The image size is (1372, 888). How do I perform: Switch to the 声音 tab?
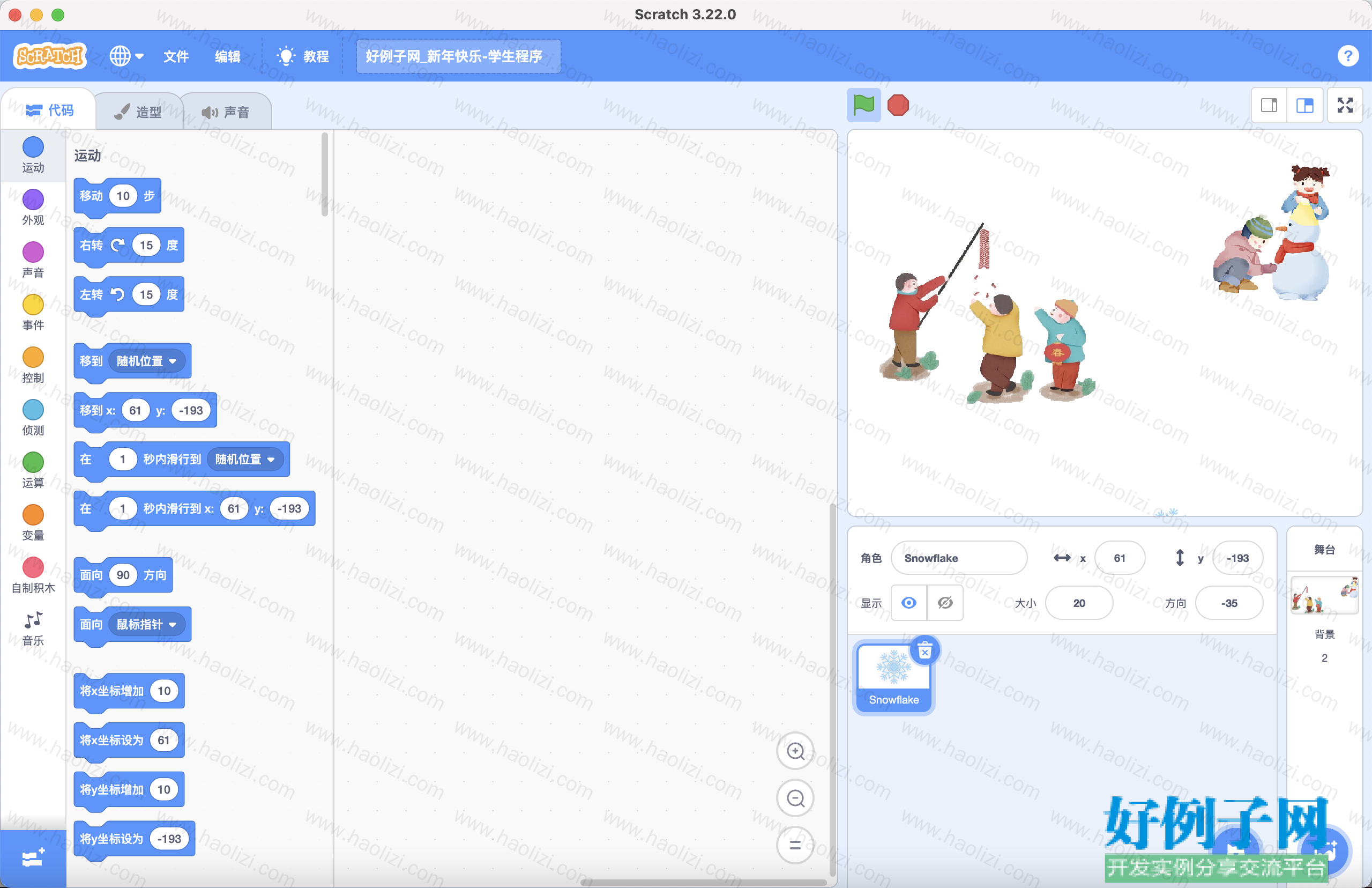[226, 112]
